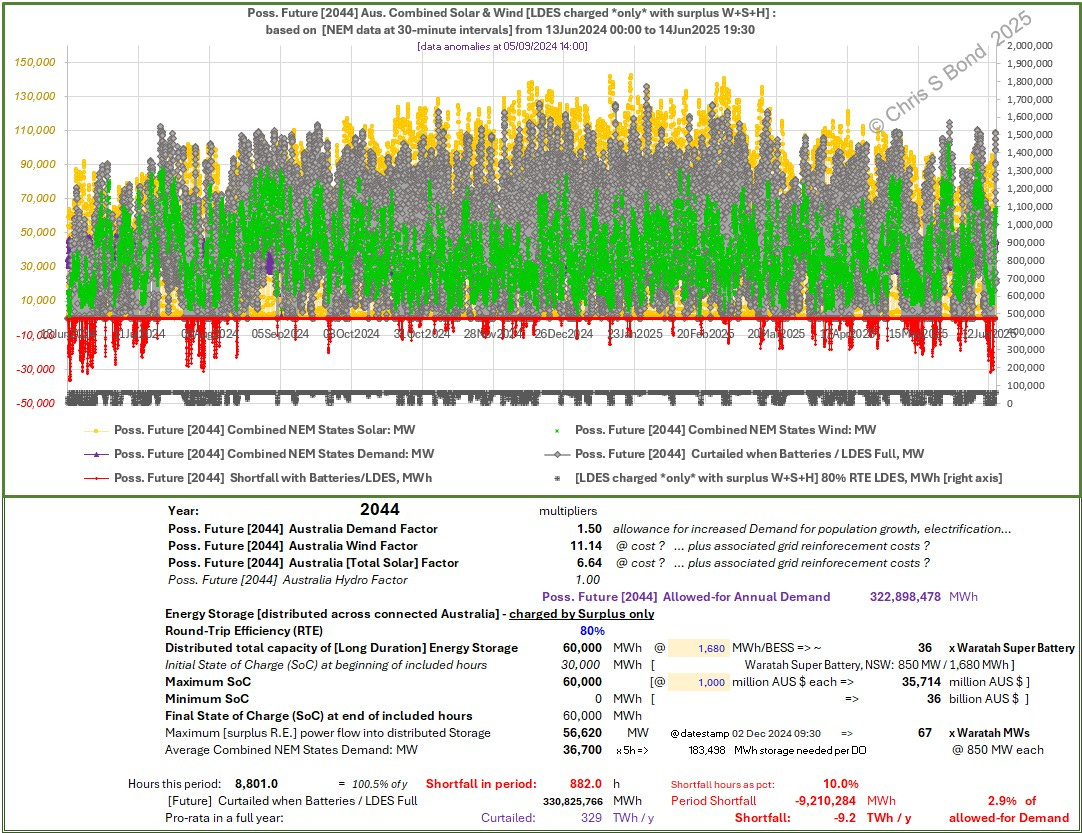
Task: Click the red shortfall legend marker
Action: click(x=96, y=478)
